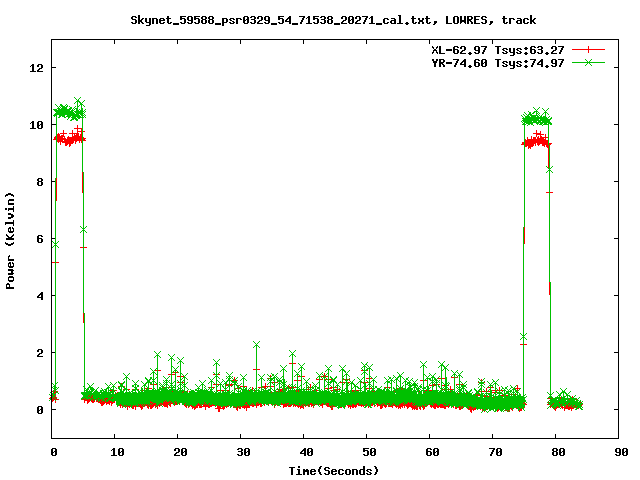Click the x-axis tick label 70
Image resolution: width=640 pixels, height=480 pixels.
[x=495, y=452]
